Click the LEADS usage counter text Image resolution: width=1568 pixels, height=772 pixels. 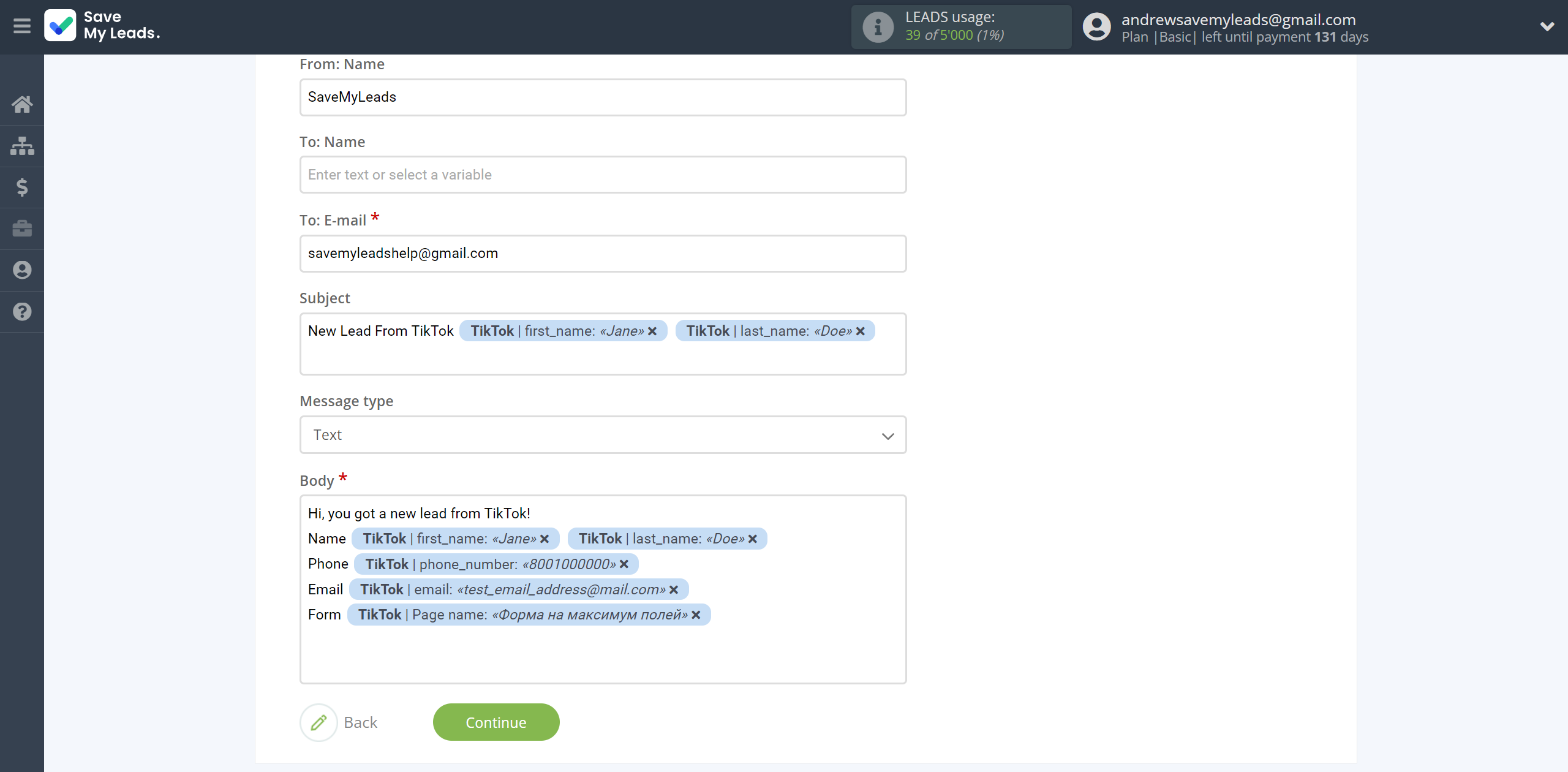955,35
